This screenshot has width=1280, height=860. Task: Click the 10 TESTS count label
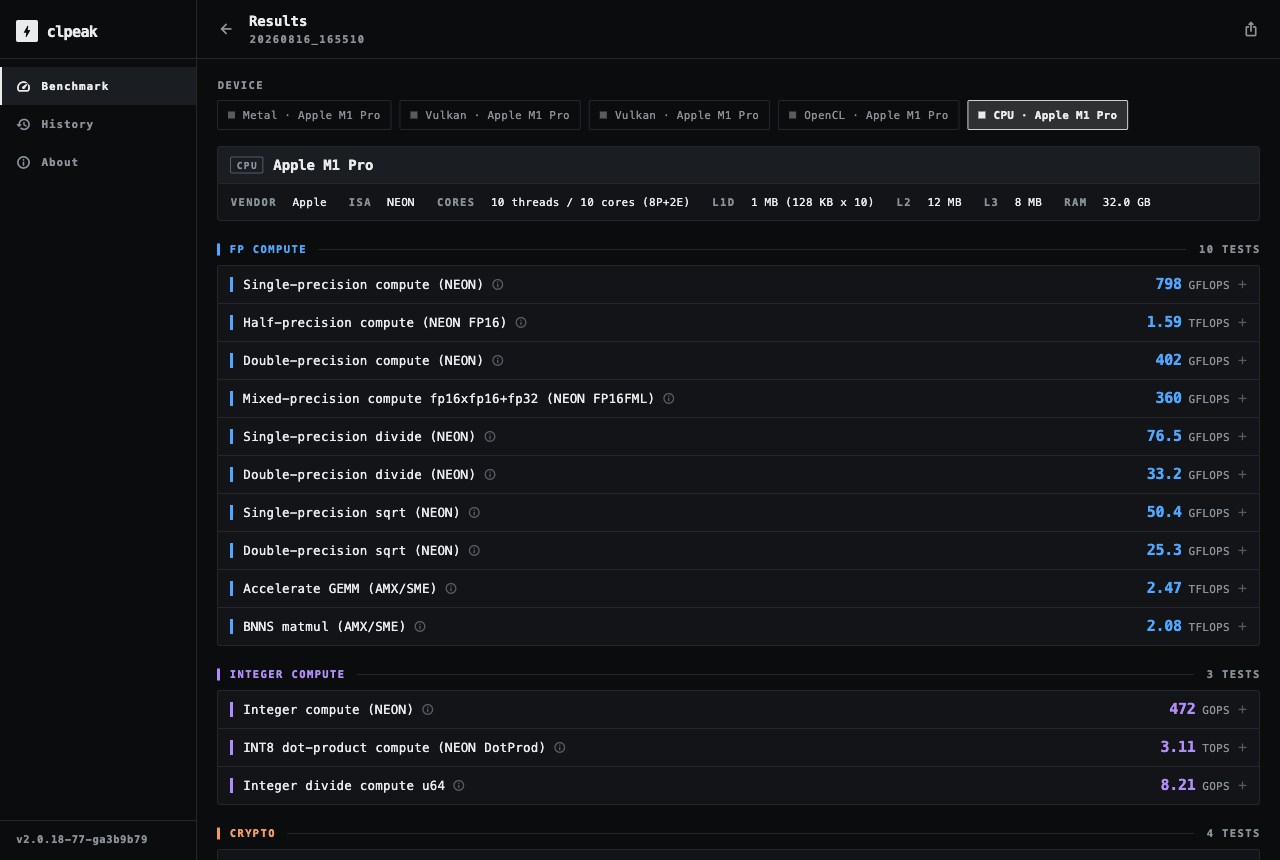1229,250
